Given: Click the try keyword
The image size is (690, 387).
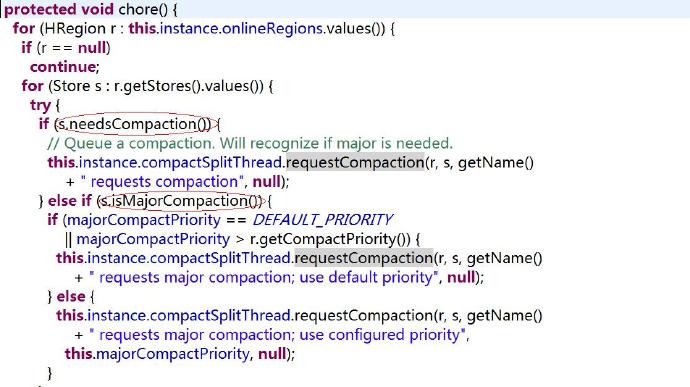Looking at the screenshot, I should click(x=40, y=105).
